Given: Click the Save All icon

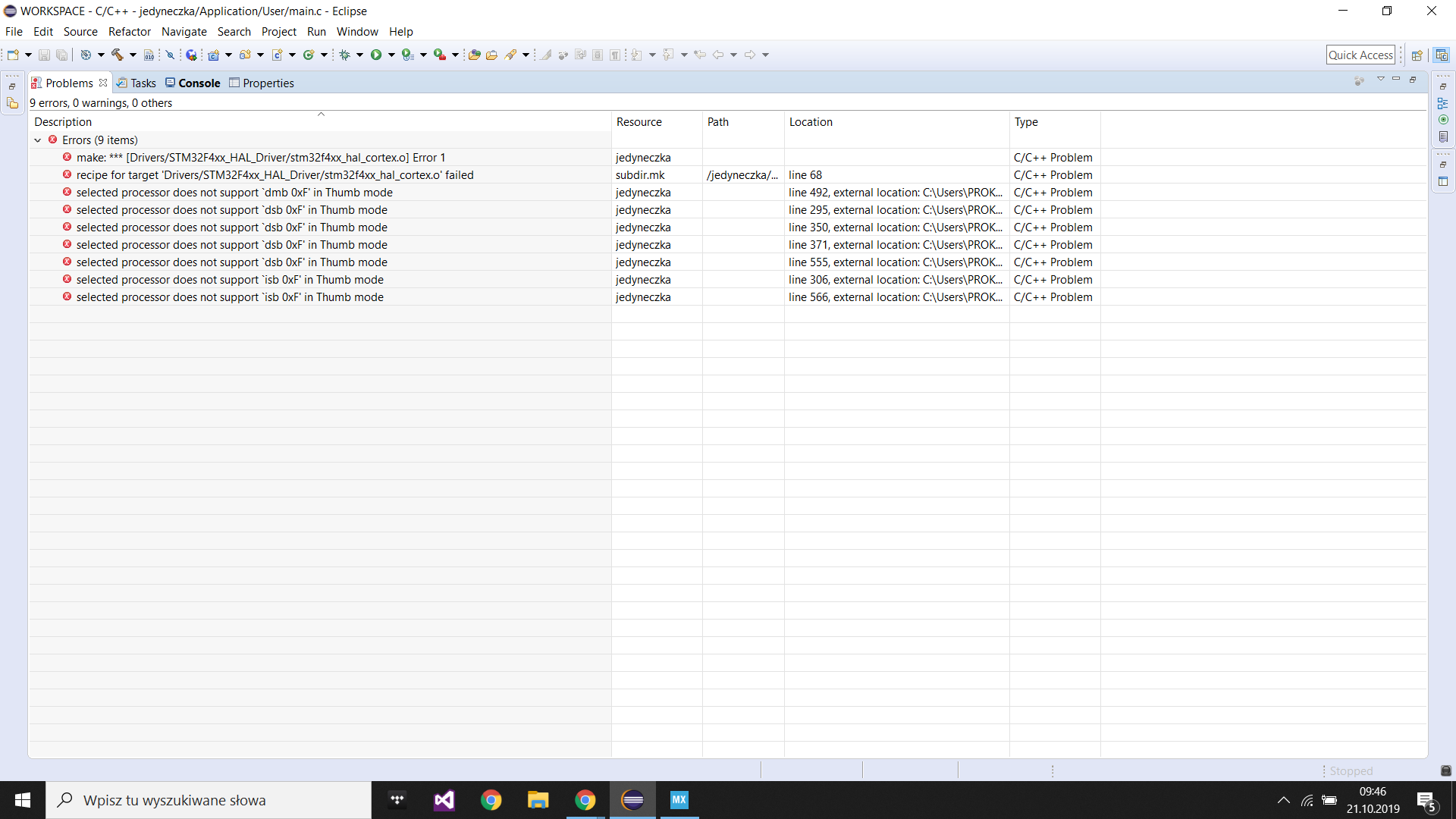Looking at the screenshot, I should 62,55.
